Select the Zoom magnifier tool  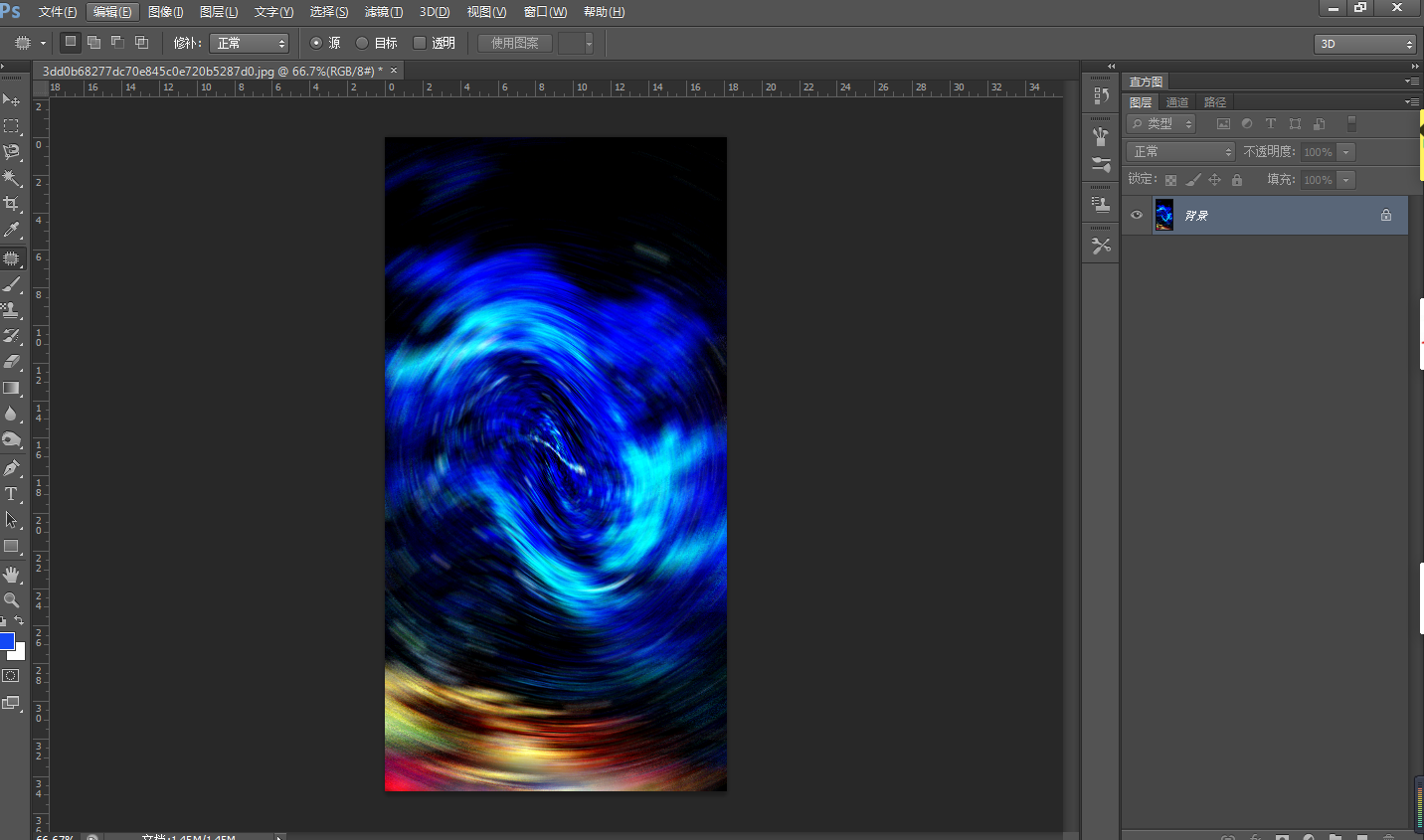click(x=12, y=600)
